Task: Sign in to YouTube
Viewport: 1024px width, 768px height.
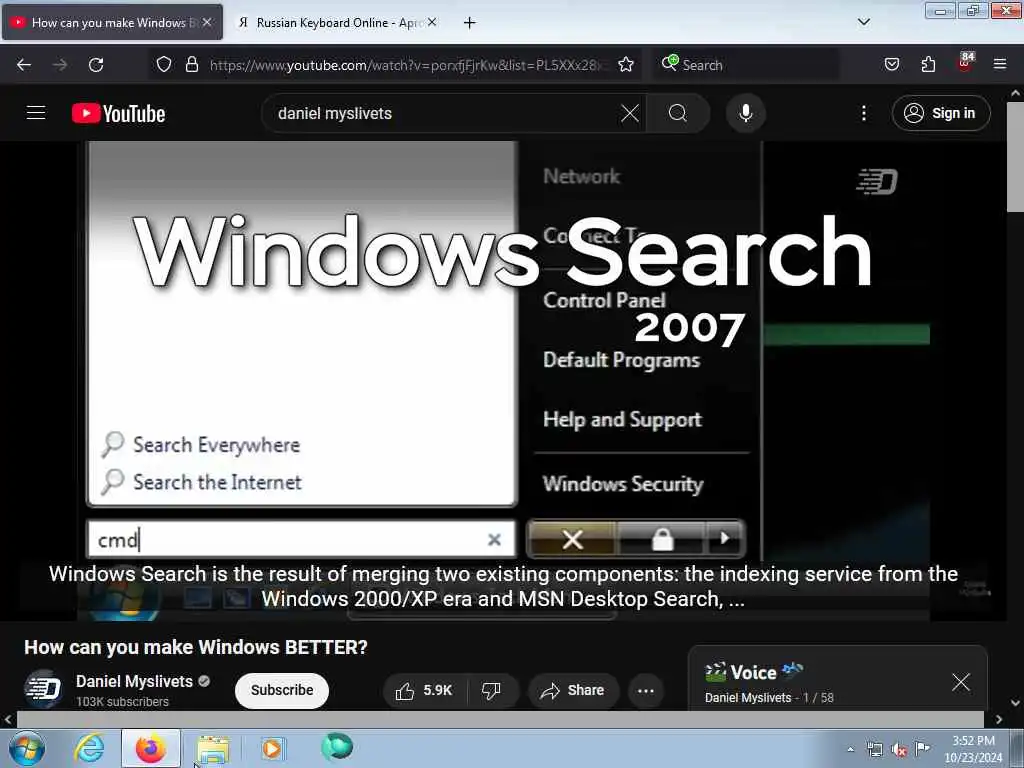Action: pyautogui.click(x=941, y=113)
